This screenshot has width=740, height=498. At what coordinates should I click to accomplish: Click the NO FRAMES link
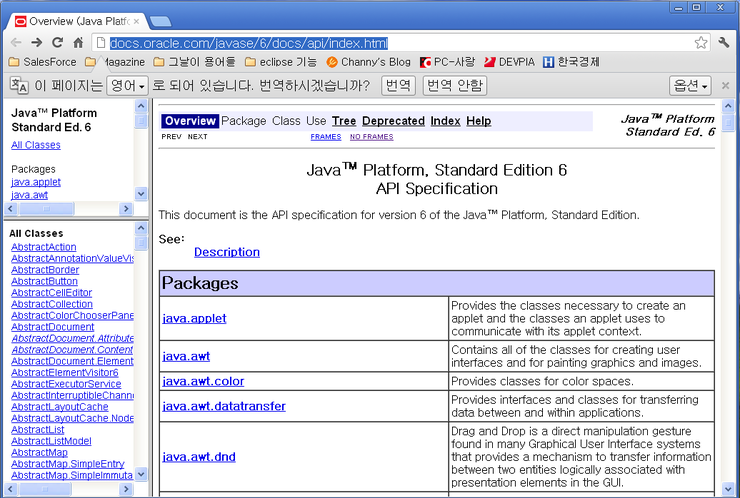click(371, 136)
